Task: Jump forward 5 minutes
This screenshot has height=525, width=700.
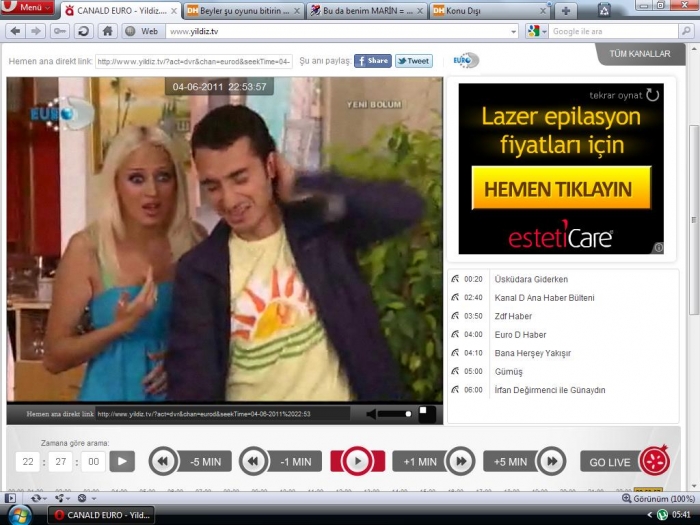Action: click(x=525, y=461)
